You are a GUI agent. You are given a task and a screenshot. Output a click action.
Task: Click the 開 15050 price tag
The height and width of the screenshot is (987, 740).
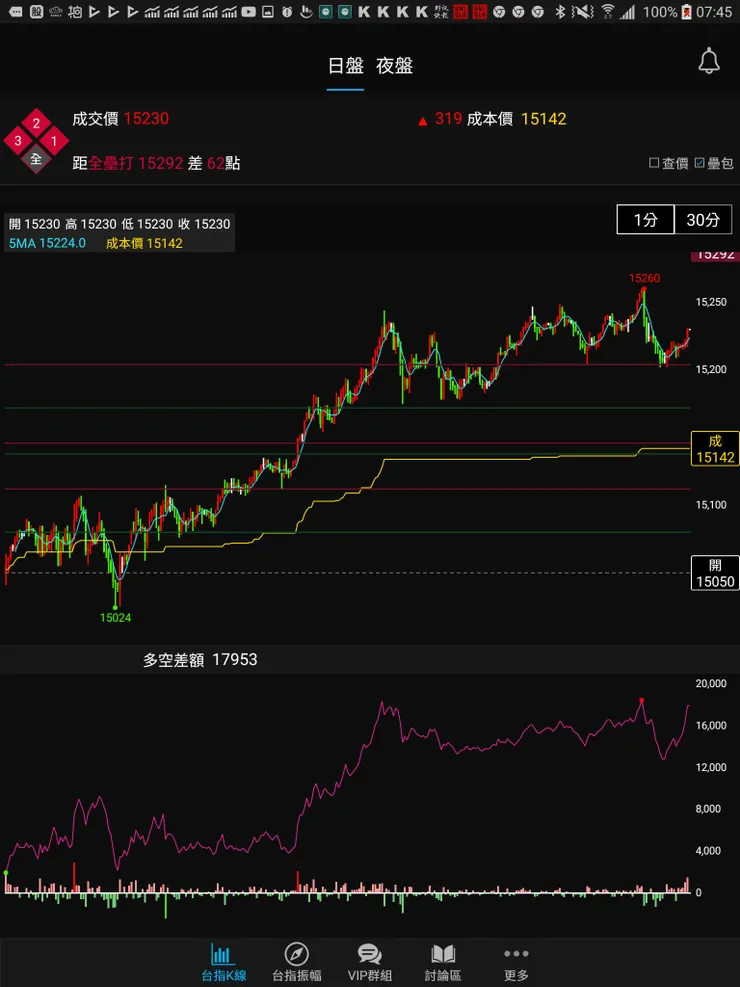pyautogui.click(x=715, y=573)
